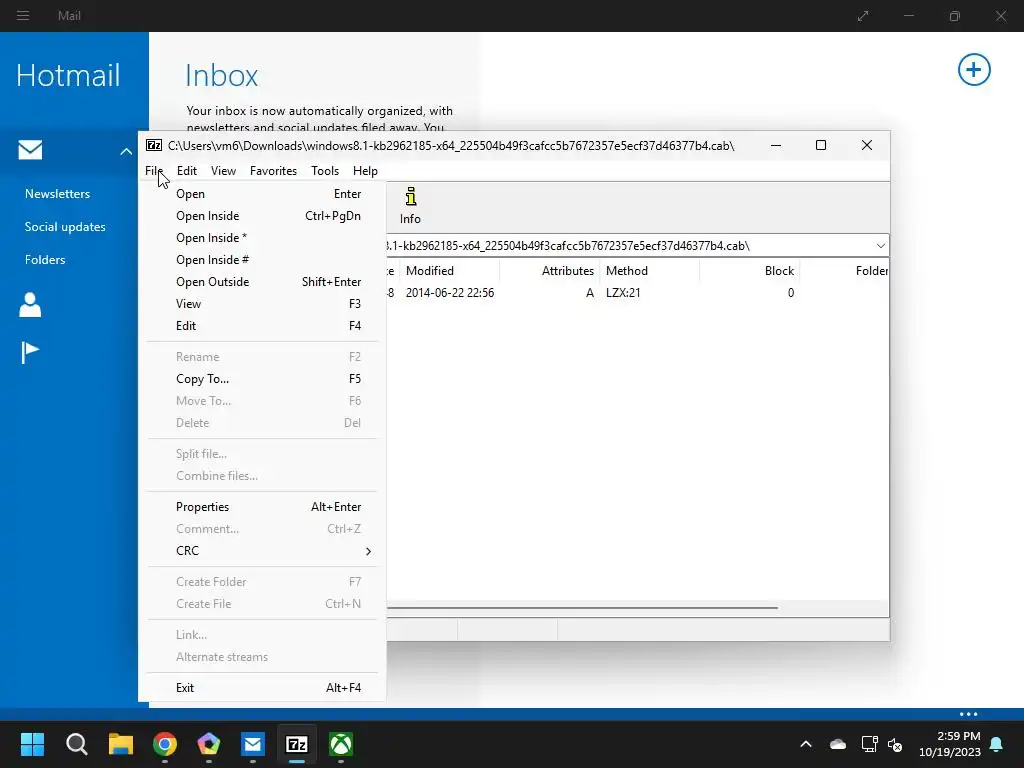Image resolution: width=1024 pixels, height=768 pixels.
Task: Choose Open in File menu
Action: click(x=262, y=194)
